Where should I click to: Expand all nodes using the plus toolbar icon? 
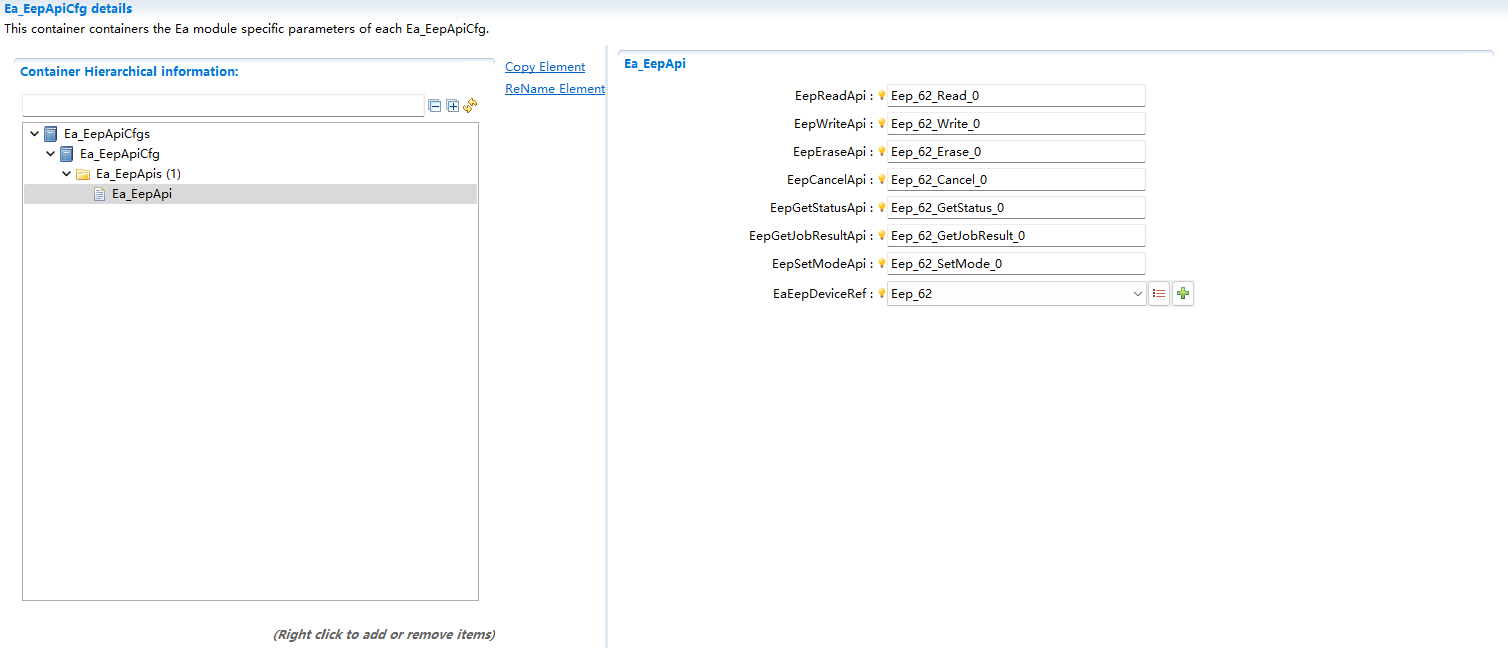coord(452,105)
